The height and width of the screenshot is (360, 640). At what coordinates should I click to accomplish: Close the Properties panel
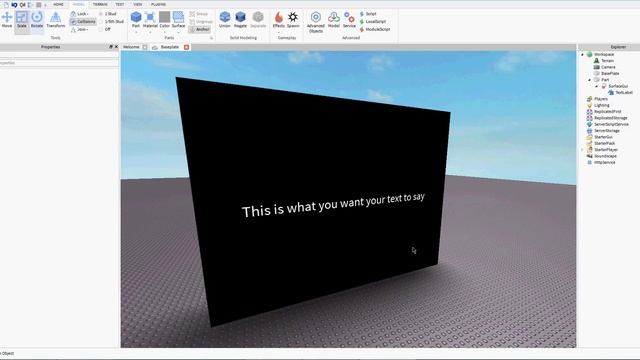click(116, 47)
